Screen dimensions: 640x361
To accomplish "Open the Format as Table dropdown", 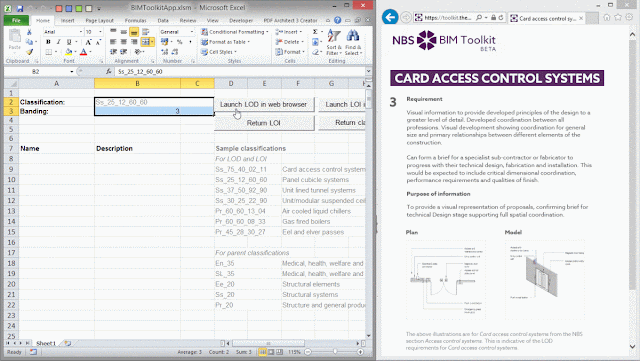I will [x=226, y=42].
